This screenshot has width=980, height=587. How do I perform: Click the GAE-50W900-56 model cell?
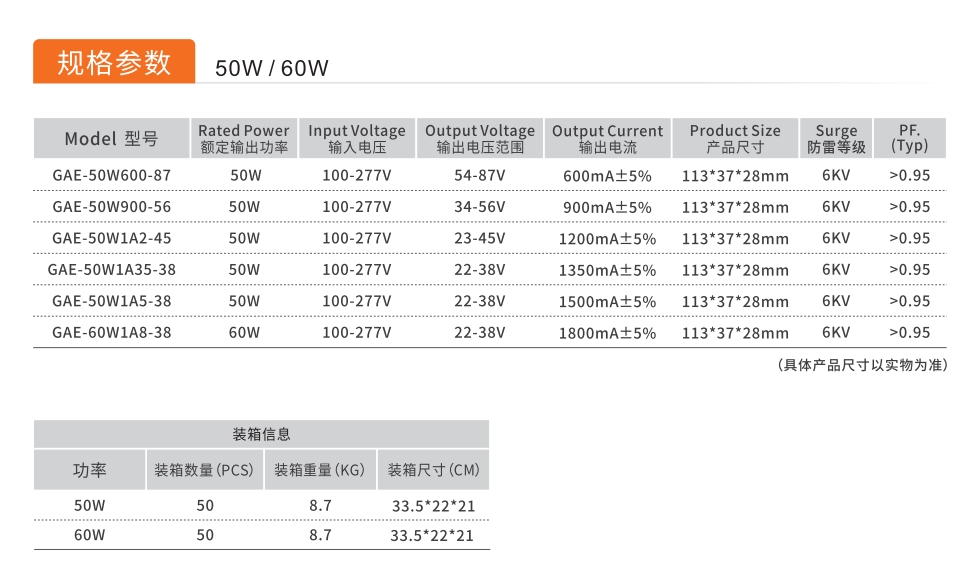(x=111, y=207)
